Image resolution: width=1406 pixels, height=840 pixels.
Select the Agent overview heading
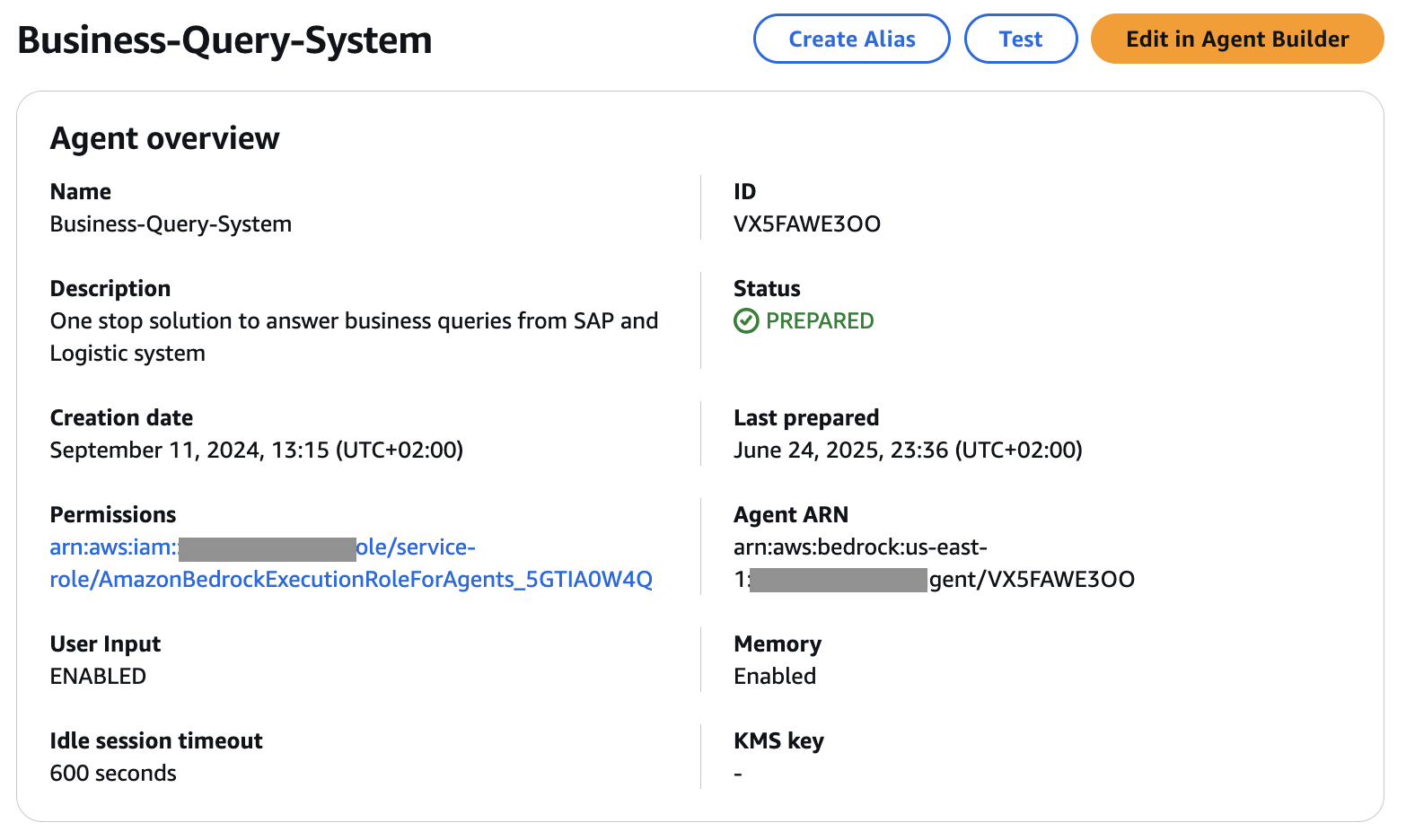(164, 138)
